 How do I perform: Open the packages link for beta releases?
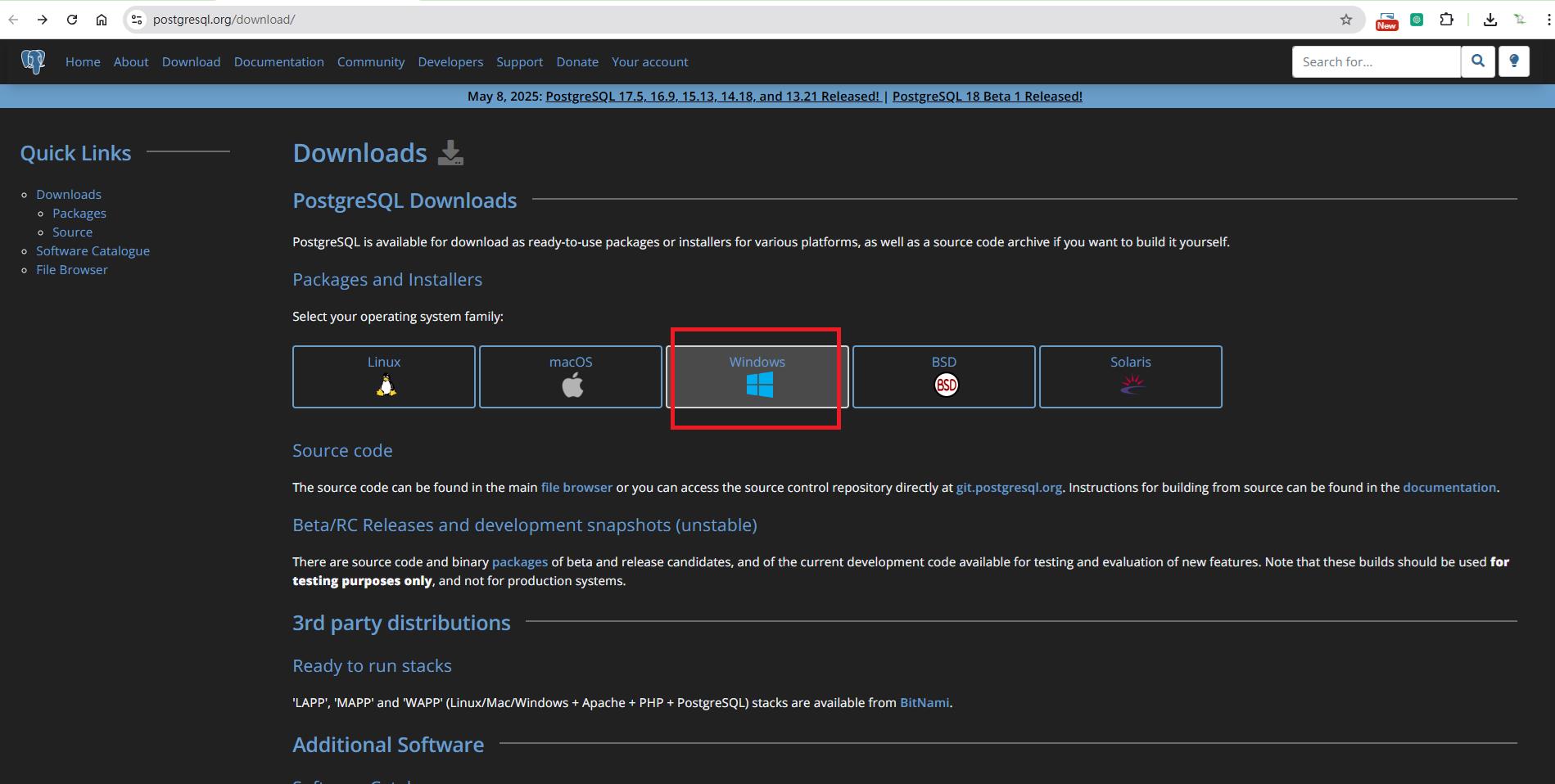coord(520,561)
